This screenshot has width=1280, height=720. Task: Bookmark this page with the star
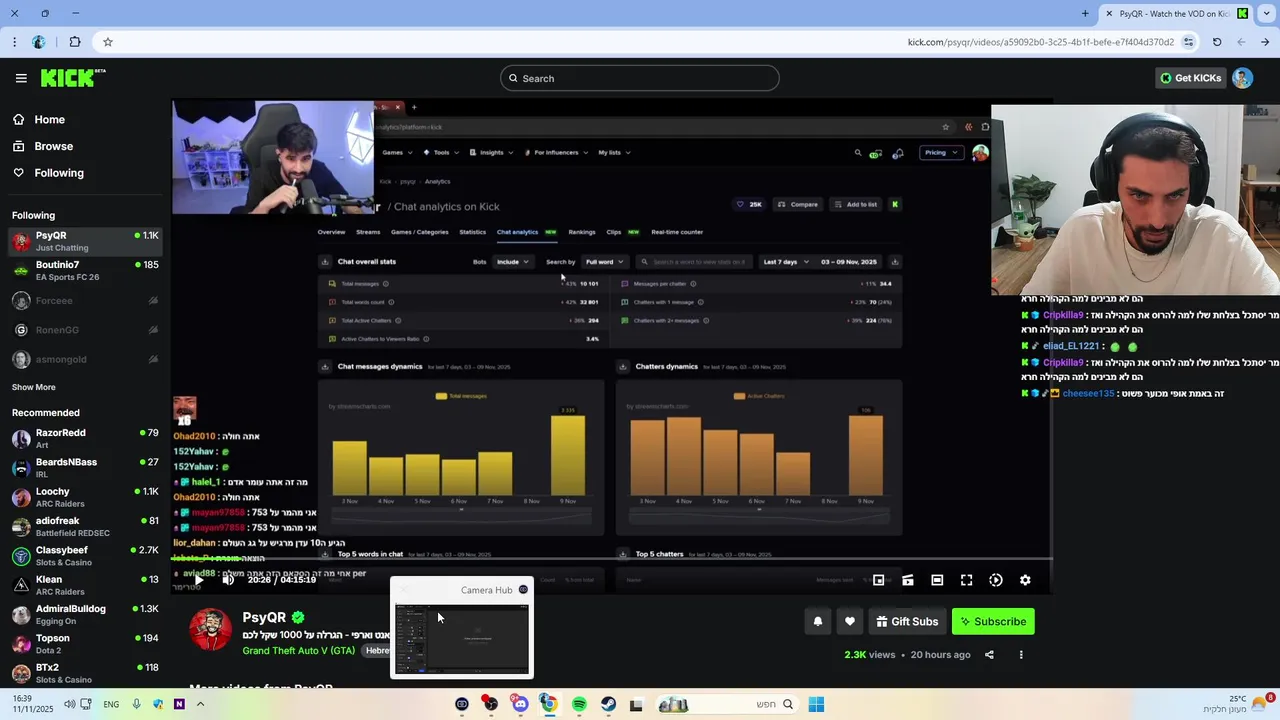click(107, 42)
